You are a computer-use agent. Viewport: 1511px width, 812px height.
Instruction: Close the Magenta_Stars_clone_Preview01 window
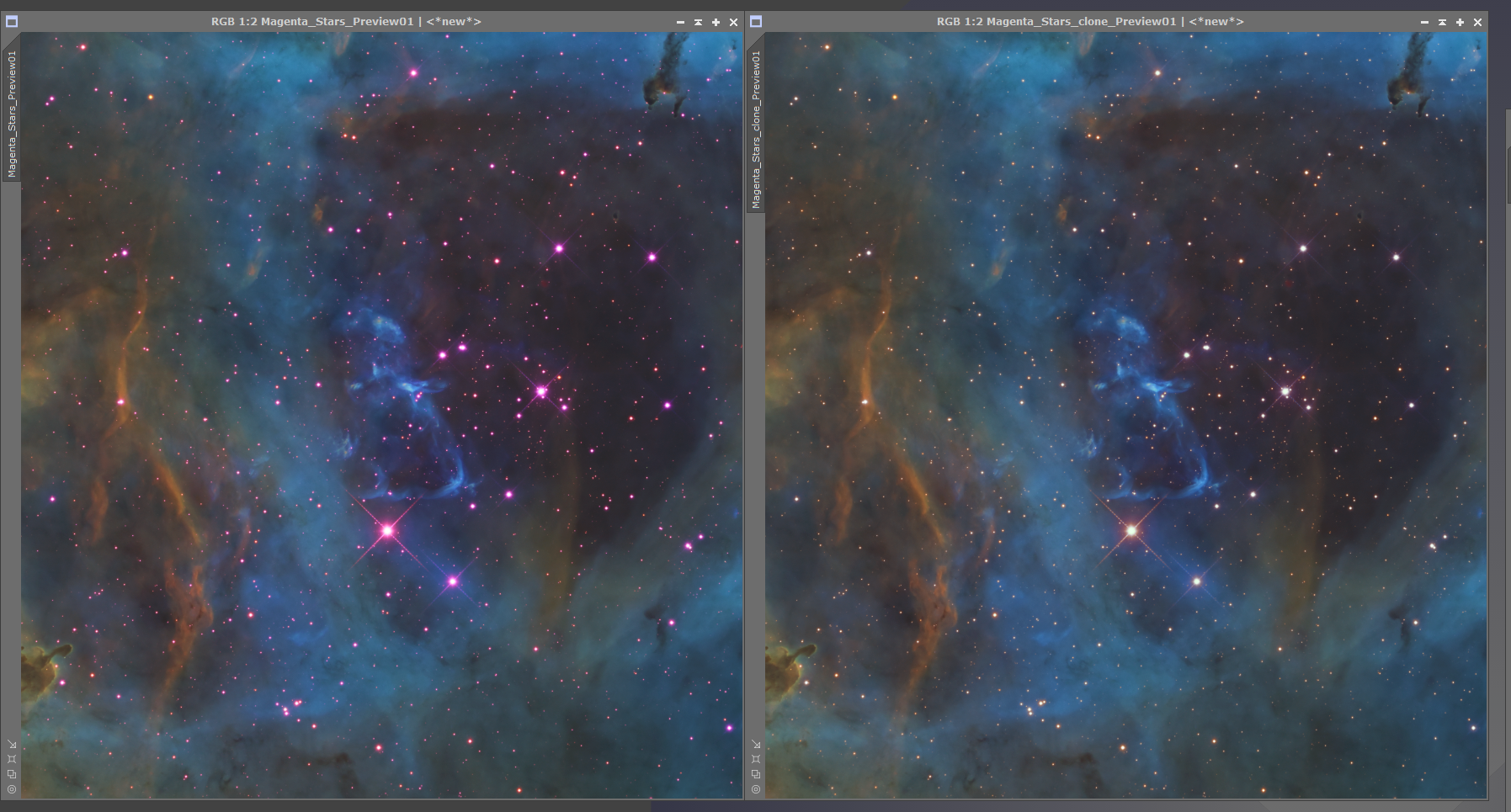point(1477,22)
